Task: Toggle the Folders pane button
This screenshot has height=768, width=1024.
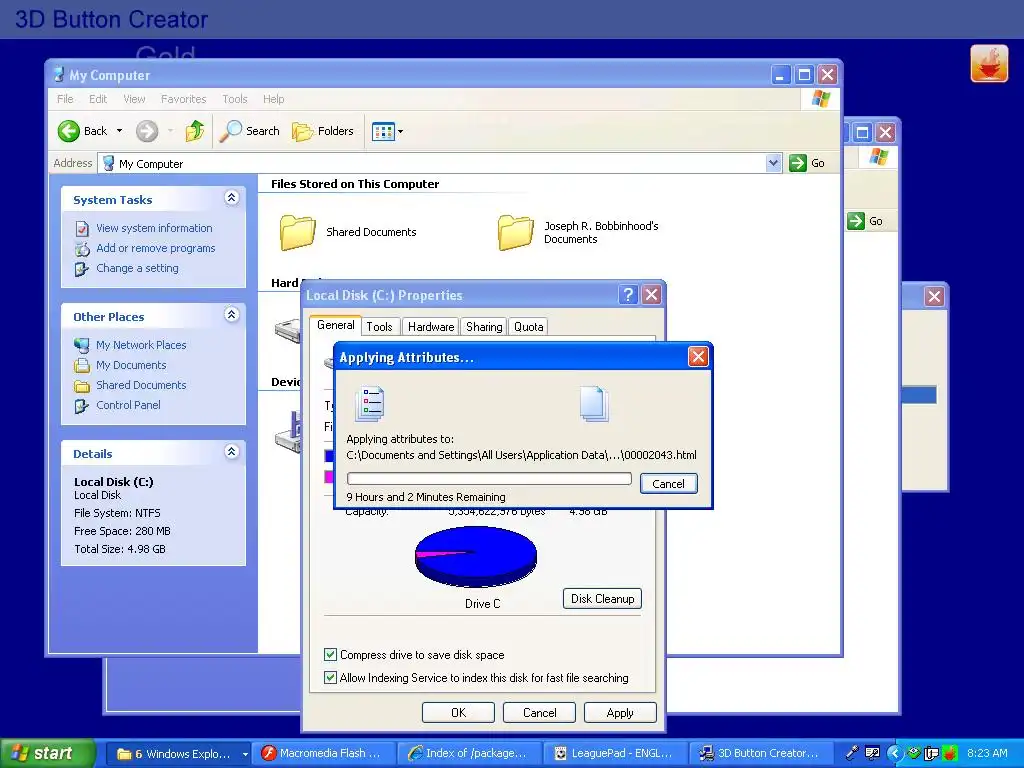Action: [x=323, y=131]
